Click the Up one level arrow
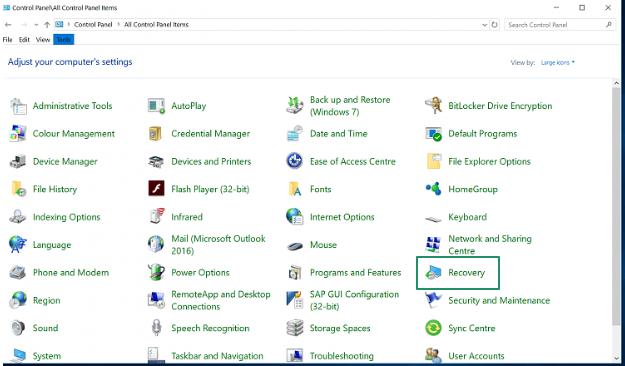This screenshot has width=625, height=366. click(x=47, y=25)
